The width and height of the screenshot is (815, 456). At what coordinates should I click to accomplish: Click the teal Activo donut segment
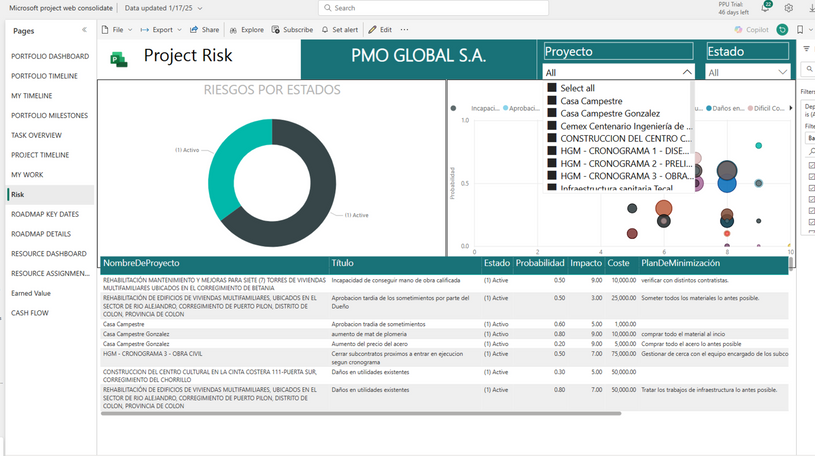pos(225,166)
